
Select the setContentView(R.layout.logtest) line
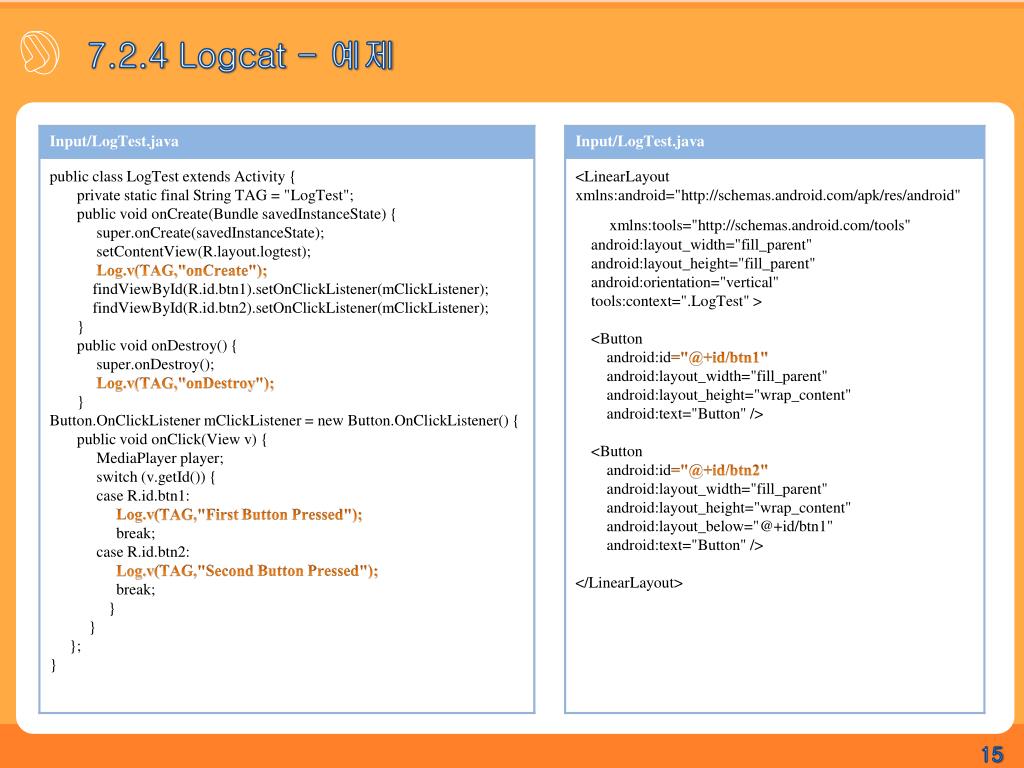tap(203, 251)
